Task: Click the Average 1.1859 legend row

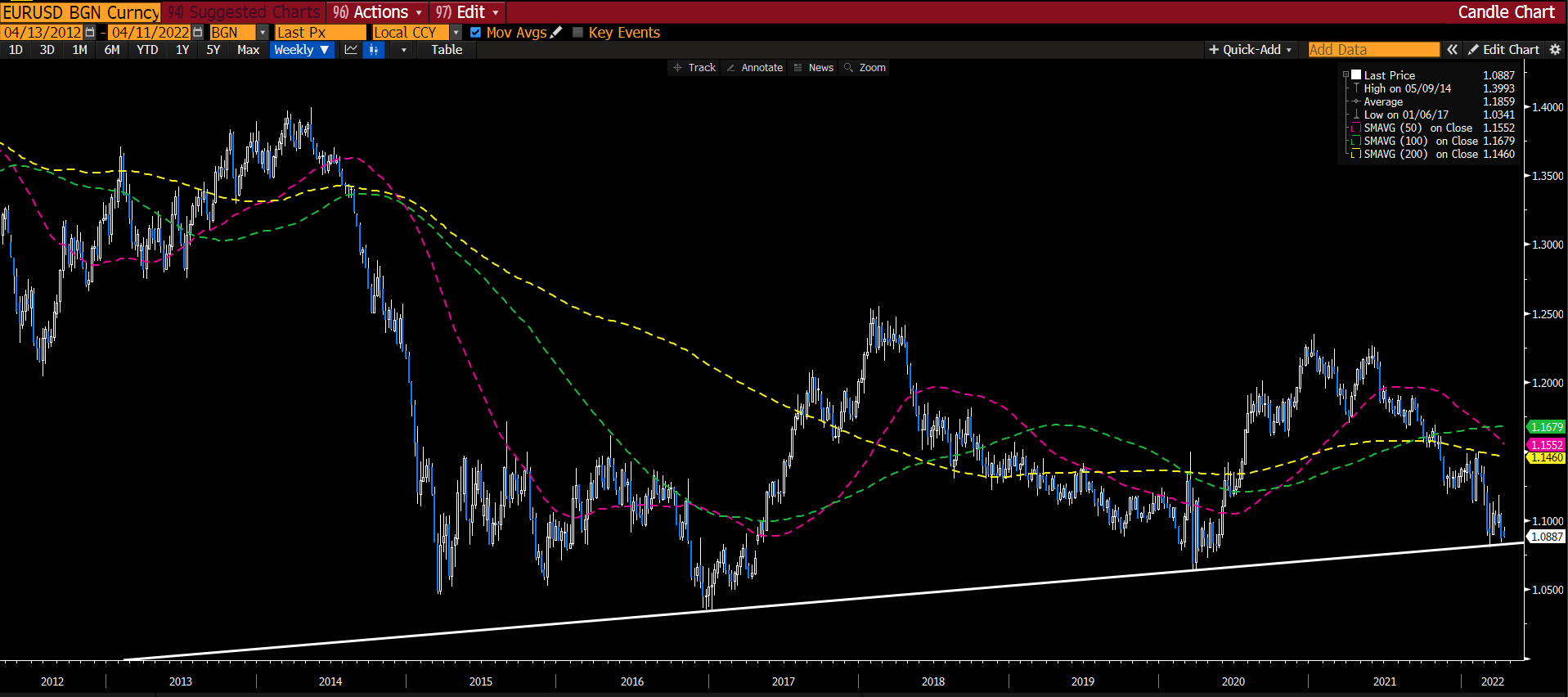Action: 1433,101
